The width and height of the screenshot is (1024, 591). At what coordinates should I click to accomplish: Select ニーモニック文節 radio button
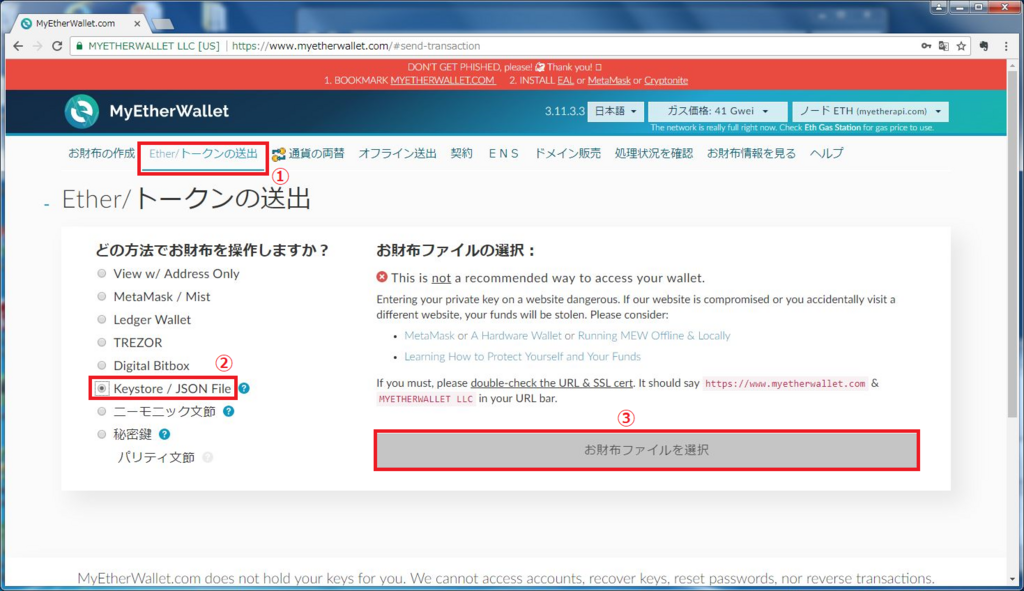point(102,411)
